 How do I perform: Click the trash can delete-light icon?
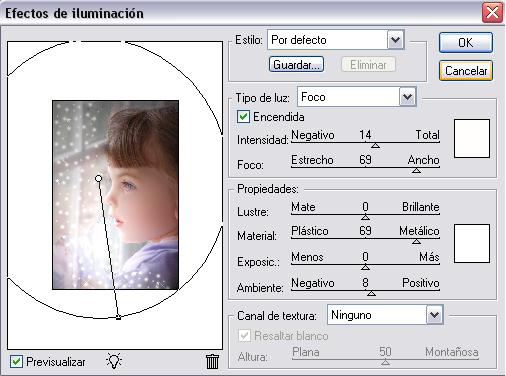[212, 362]
